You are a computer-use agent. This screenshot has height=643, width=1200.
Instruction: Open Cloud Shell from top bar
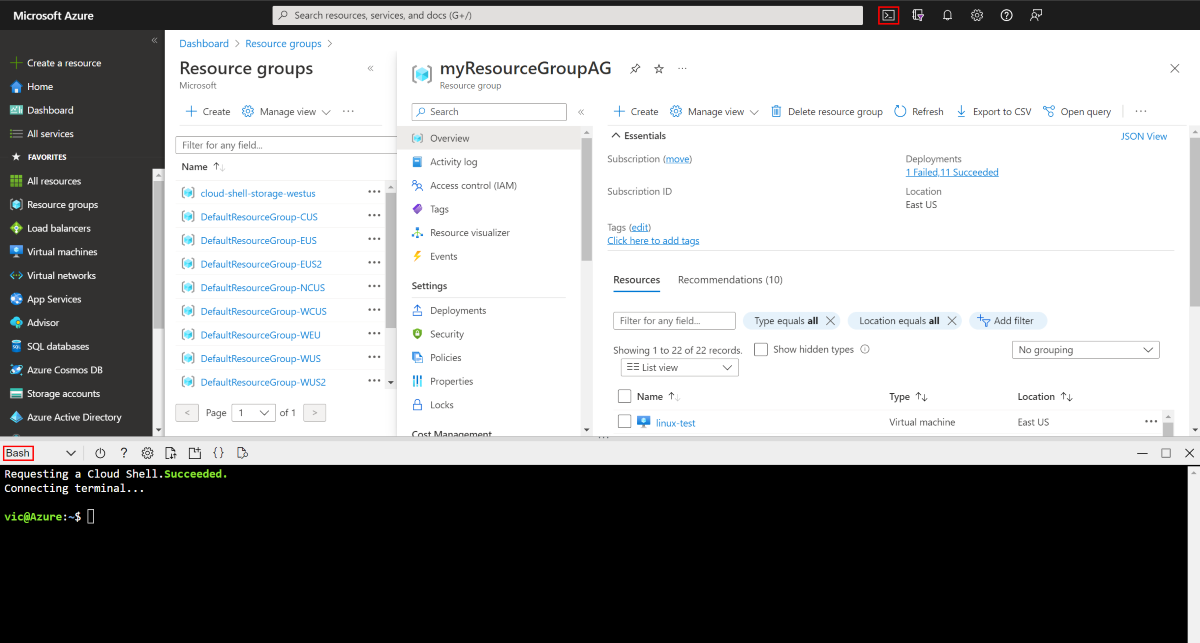pyautogui.click(x=888, y=15)
